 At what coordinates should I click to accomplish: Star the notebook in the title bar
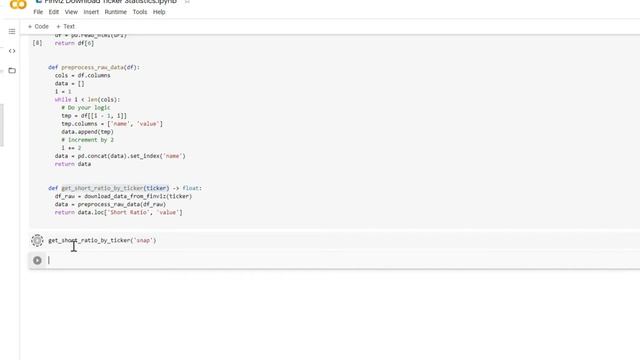(x=187, y=2)
